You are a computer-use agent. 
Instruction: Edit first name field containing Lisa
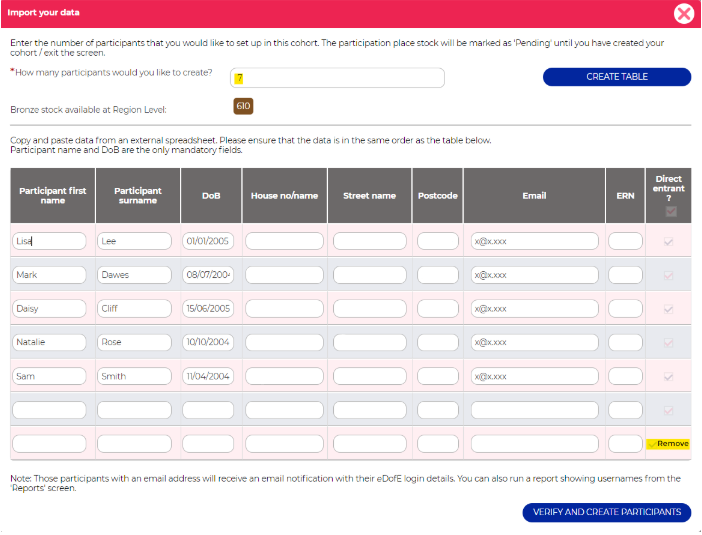point(49,241)
